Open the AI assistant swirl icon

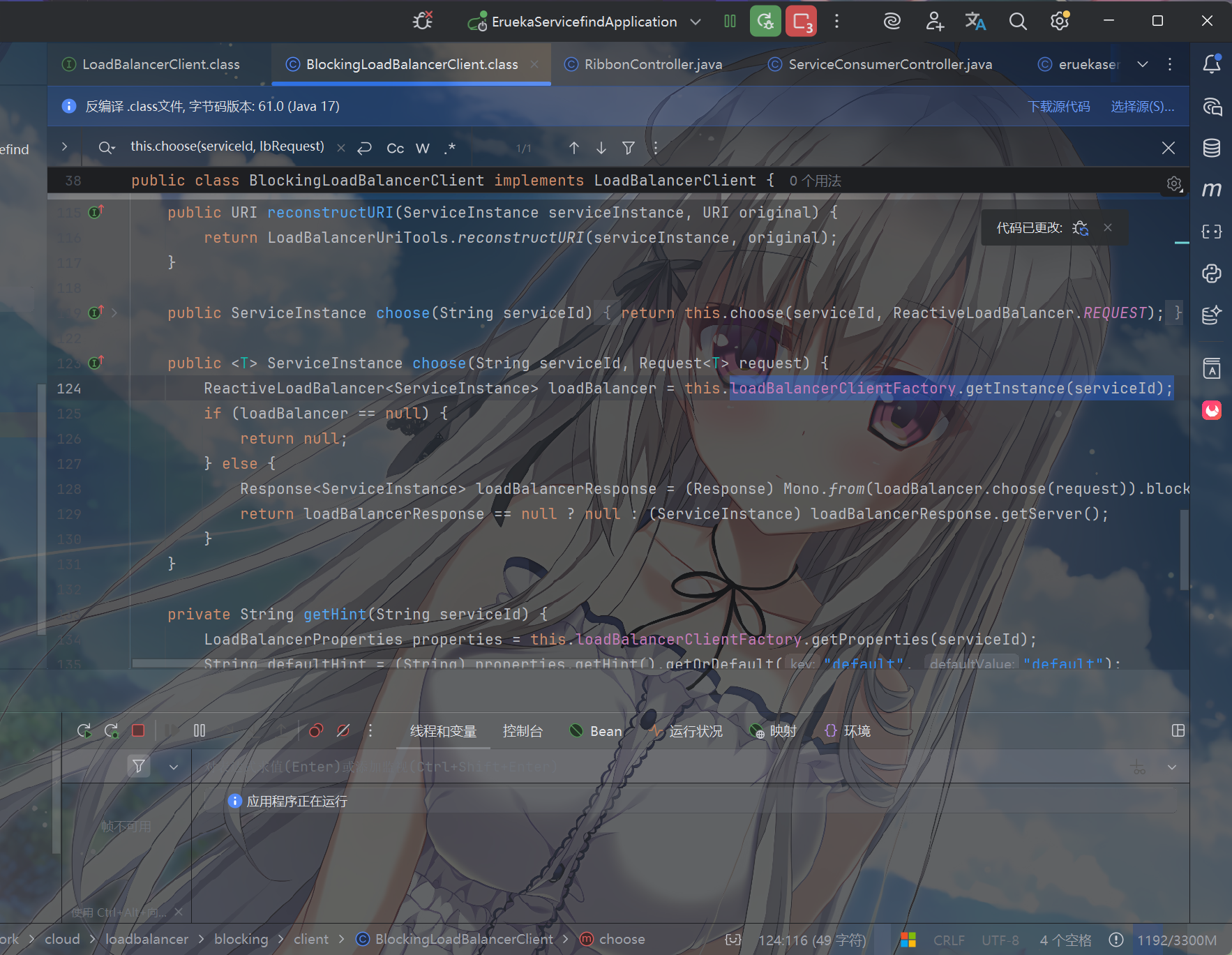click(892, 22)
